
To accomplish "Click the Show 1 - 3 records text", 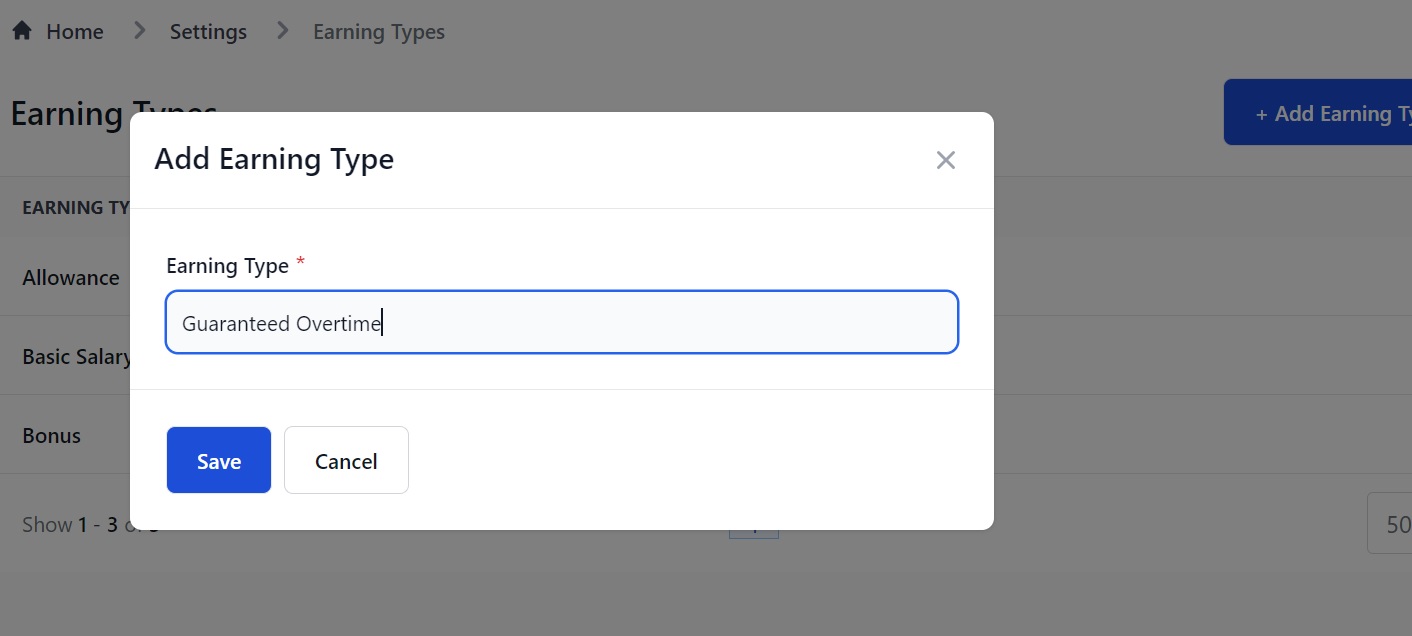I will [75, 525].
